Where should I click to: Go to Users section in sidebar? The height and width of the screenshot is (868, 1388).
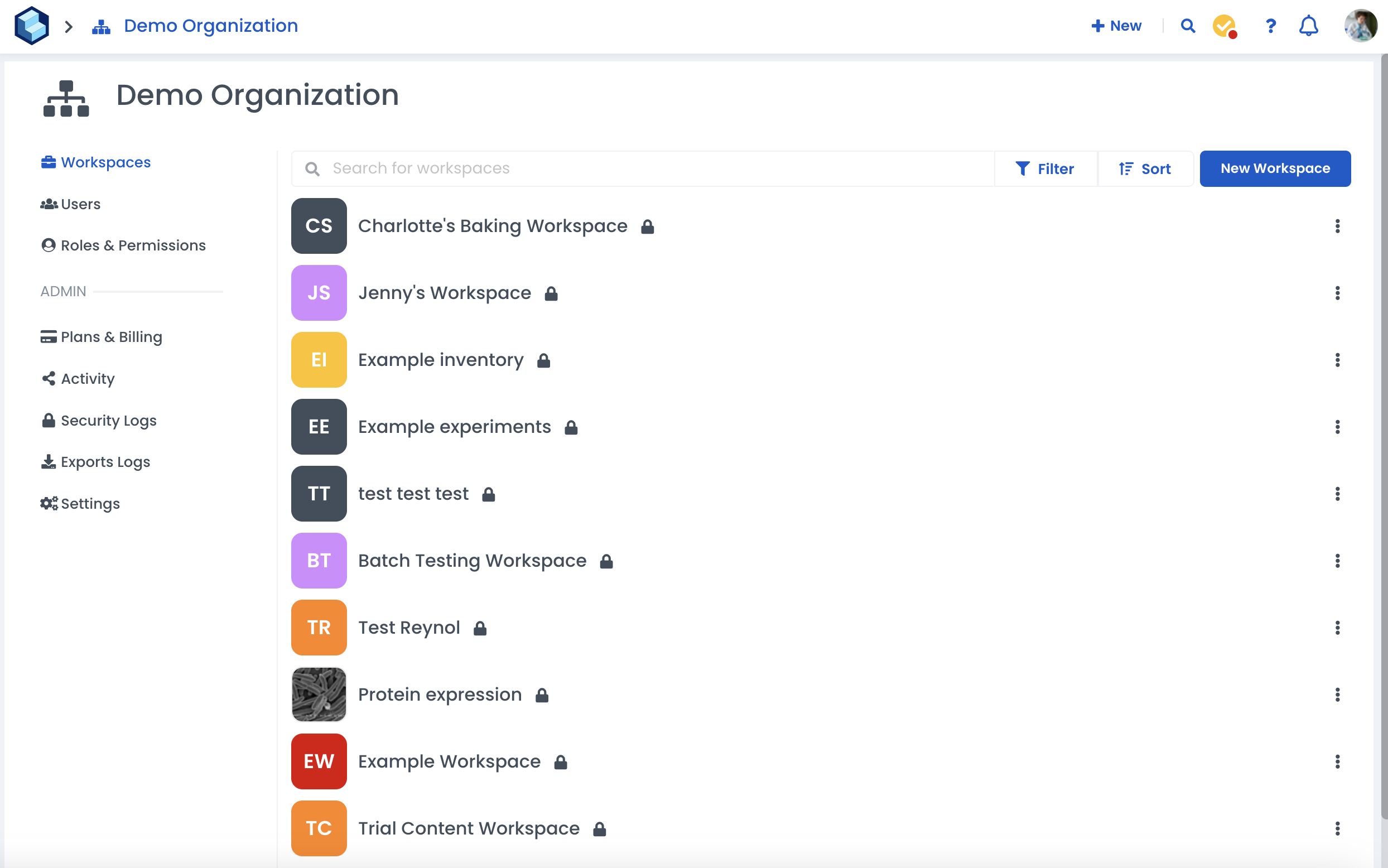(x=80, y=204)
